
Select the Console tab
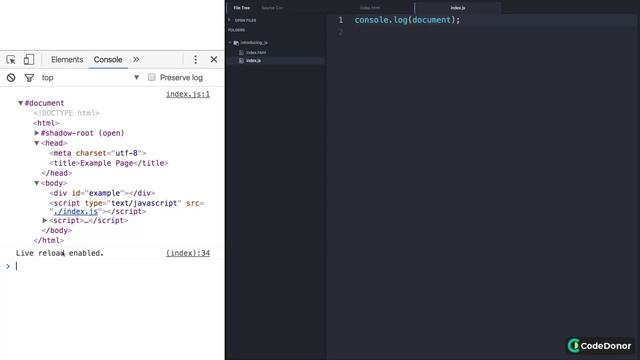pos(108,60)
